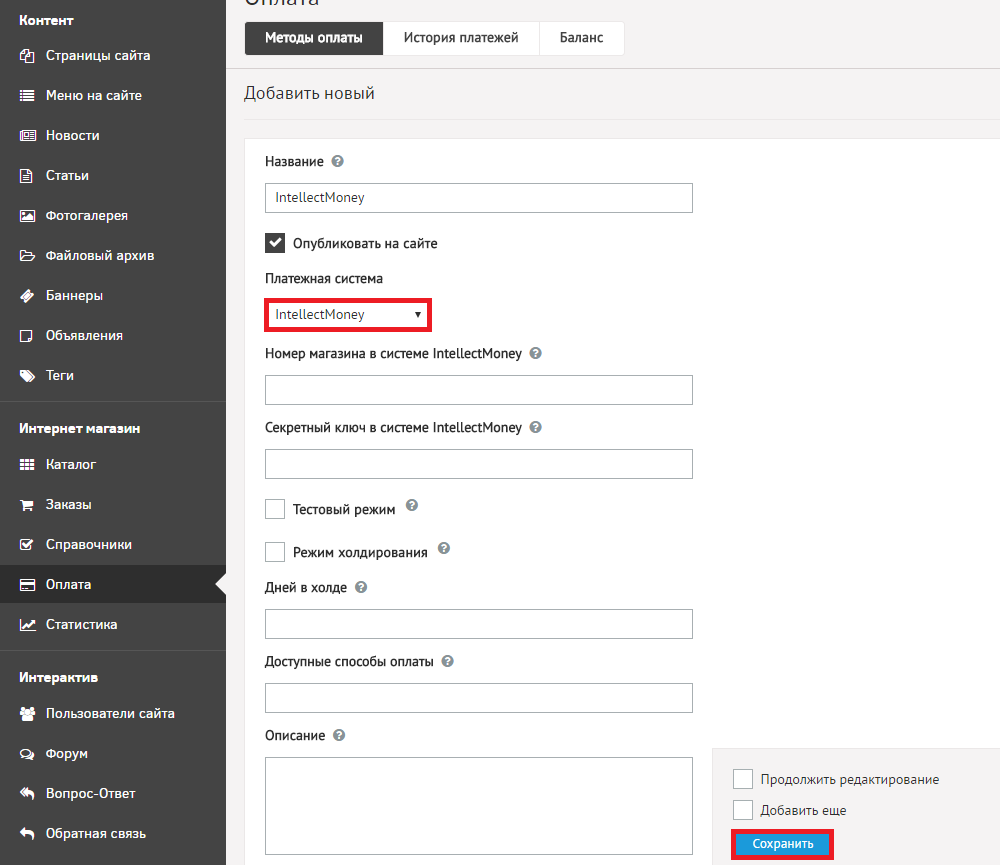Viewport: 1000px width, 865px height.
Task: Open the Платежная система dropdown
Action: click(347, 314)
